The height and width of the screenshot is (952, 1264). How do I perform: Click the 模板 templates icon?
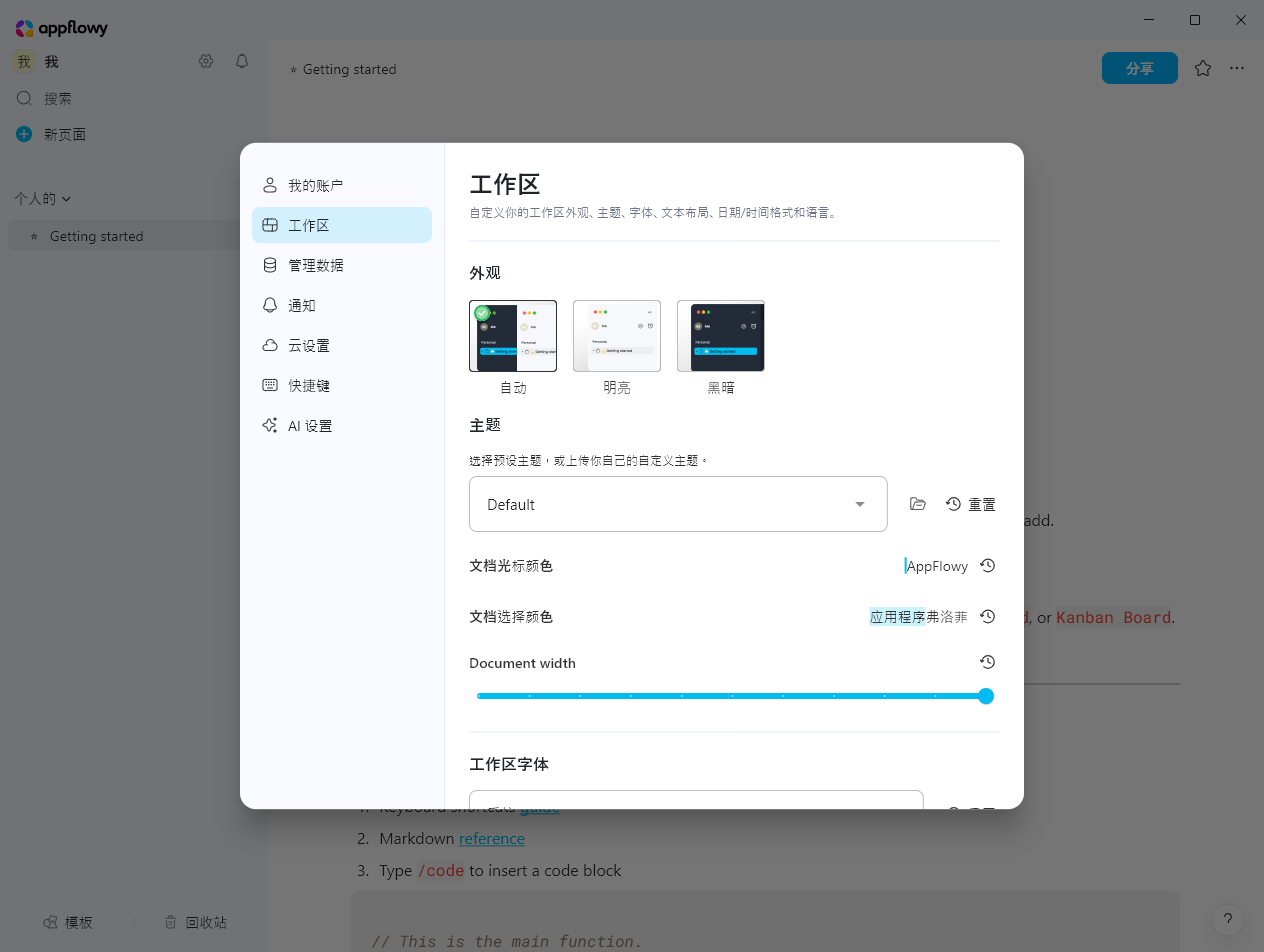[x=50, y=922]
